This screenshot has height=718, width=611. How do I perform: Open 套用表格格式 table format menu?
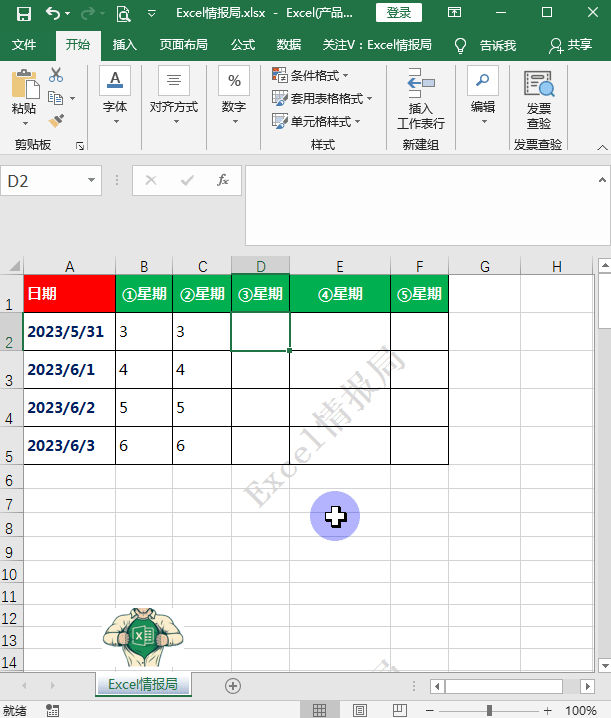322,98
